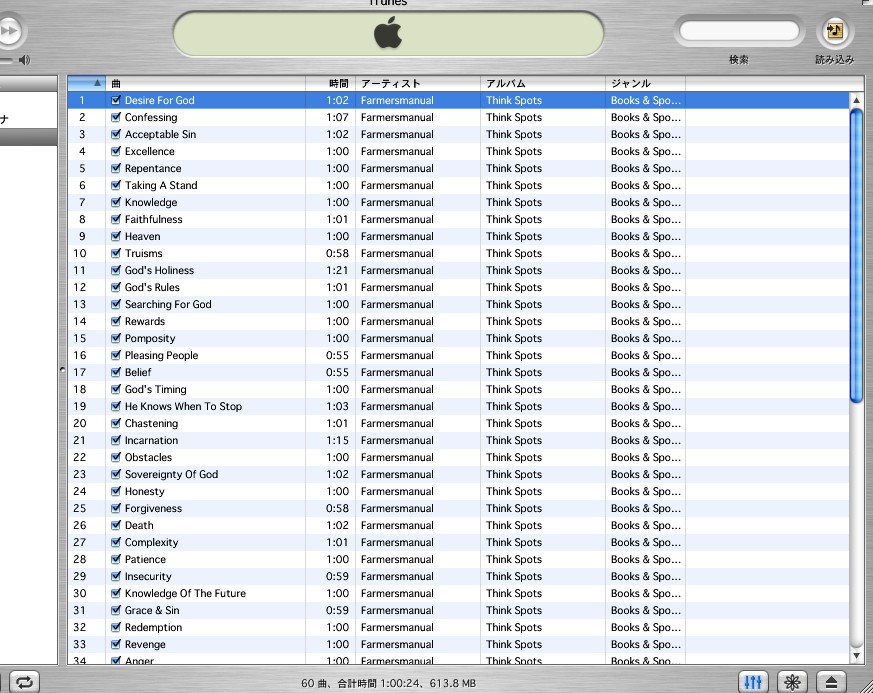The width and height of the screenshot is (873, 693).
Task: Select the God's Timing track title
Action: (155, 389)
